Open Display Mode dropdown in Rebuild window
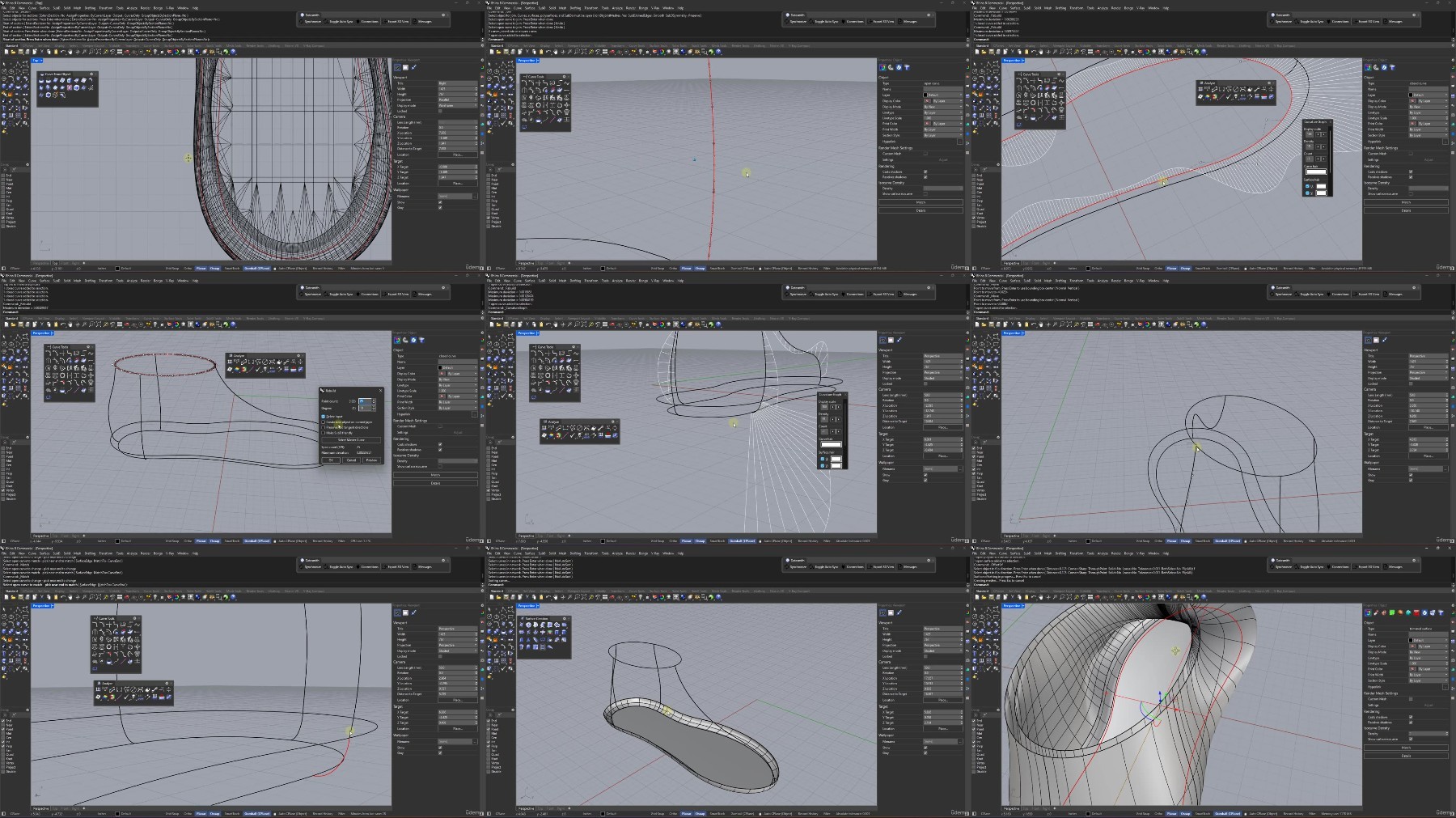Screen dimensions: 1456x818 point(458,379)
